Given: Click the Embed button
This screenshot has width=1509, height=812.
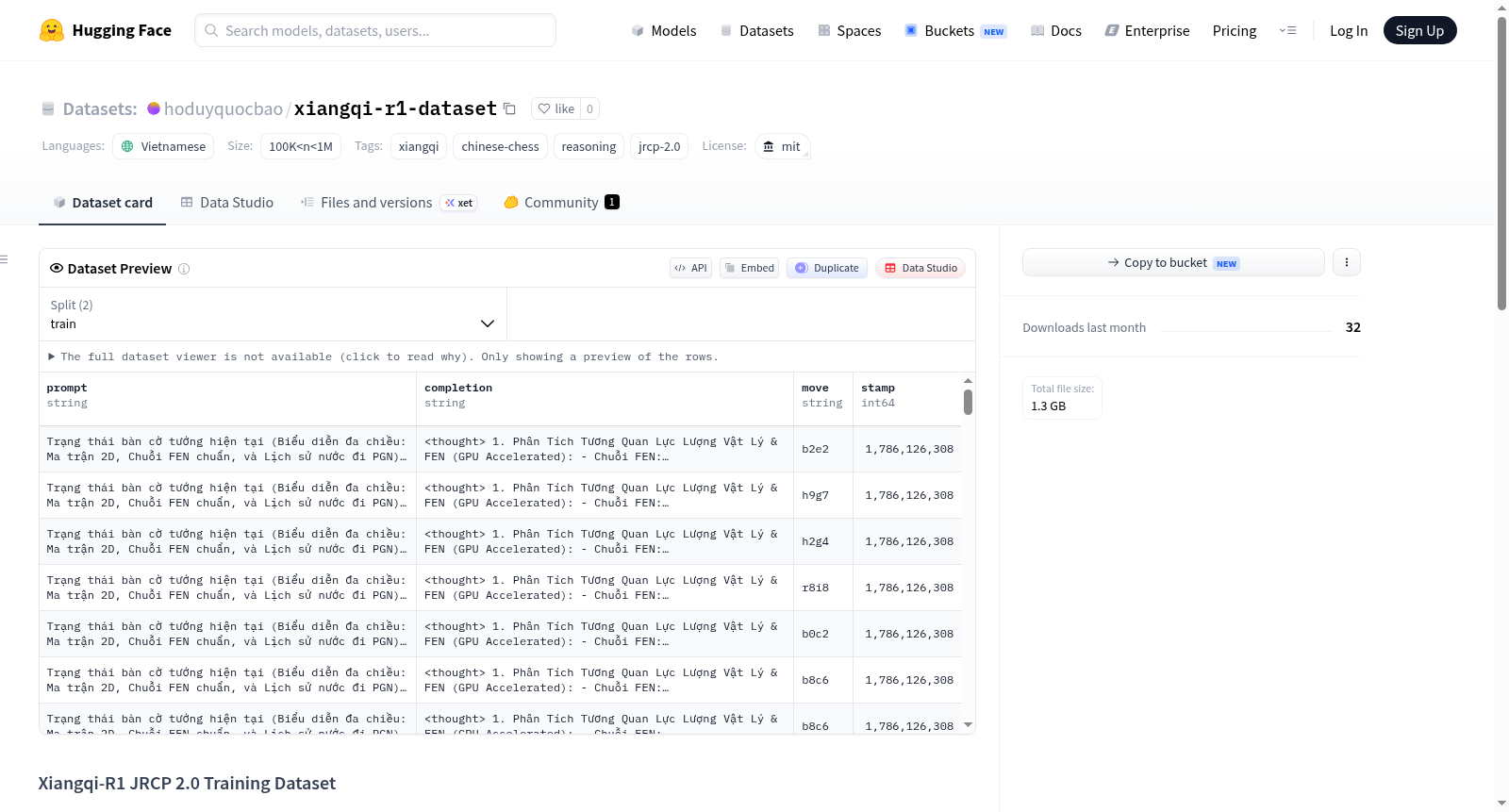Looking at the screenshot, I should [749, 268].
